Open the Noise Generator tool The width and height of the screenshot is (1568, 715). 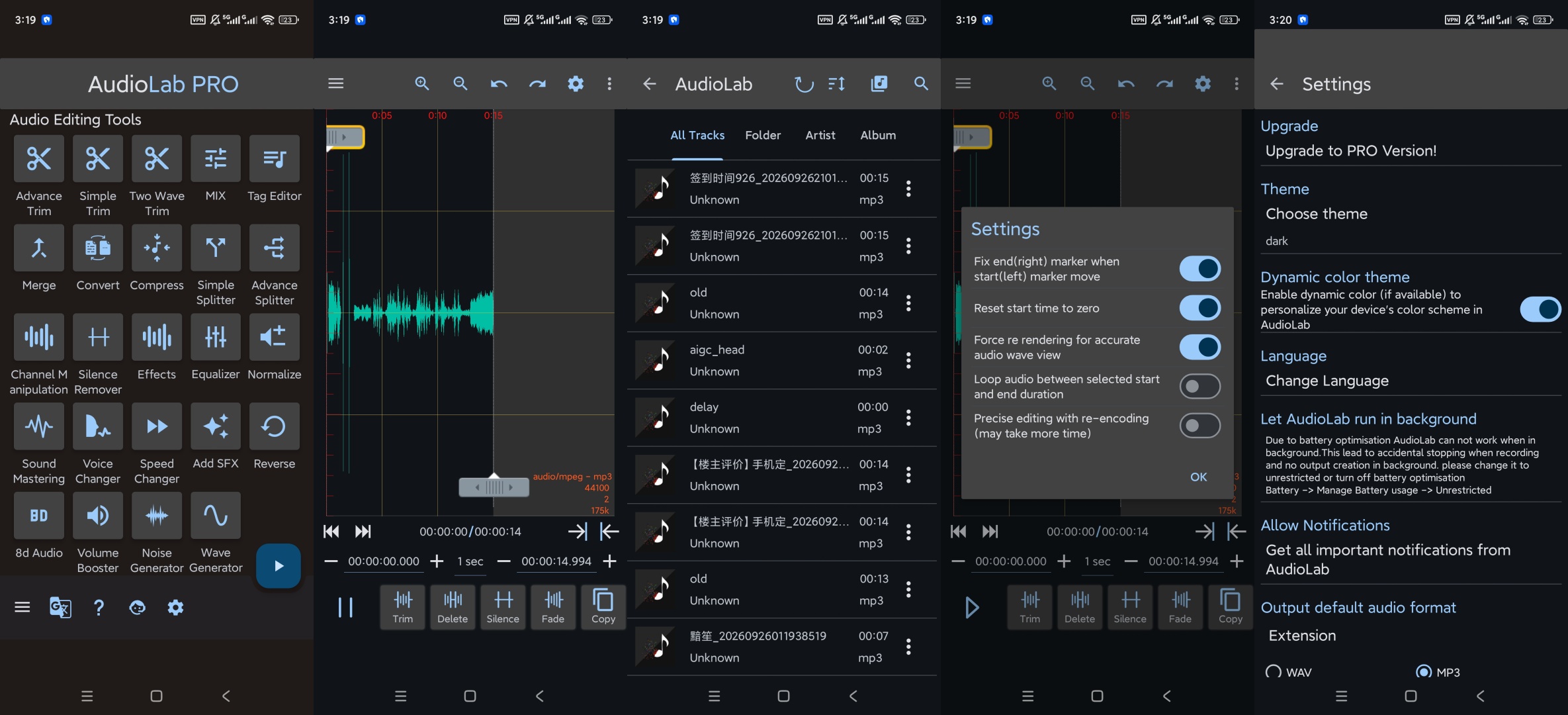[157, 516]
